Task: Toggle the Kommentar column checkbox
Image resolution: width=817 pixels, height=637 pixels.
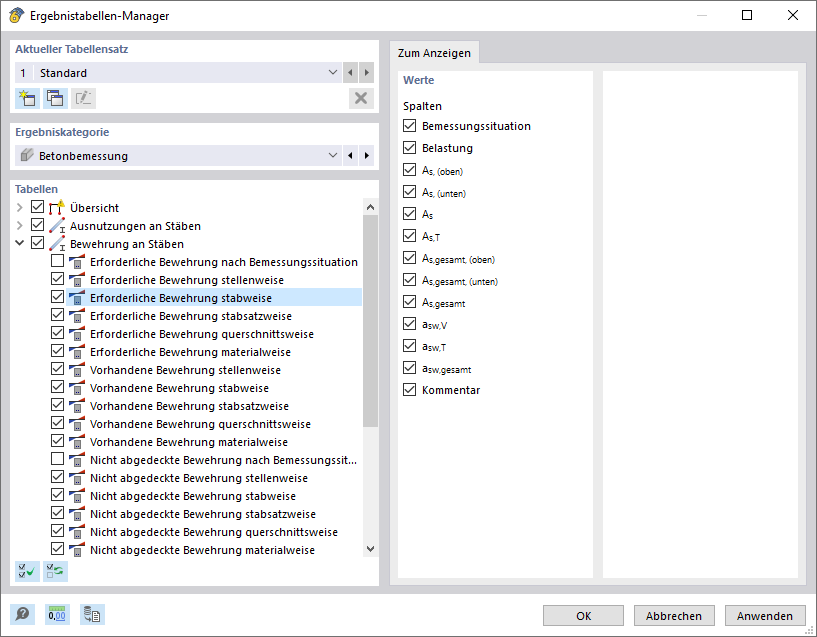Action: click(409, 390)
